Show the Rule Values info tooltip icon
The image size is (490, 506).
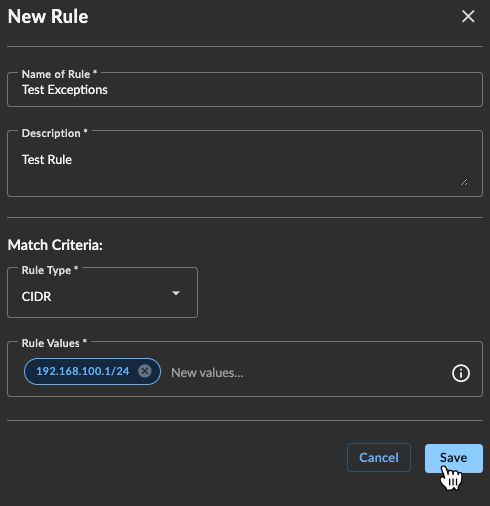pos(461,373)
